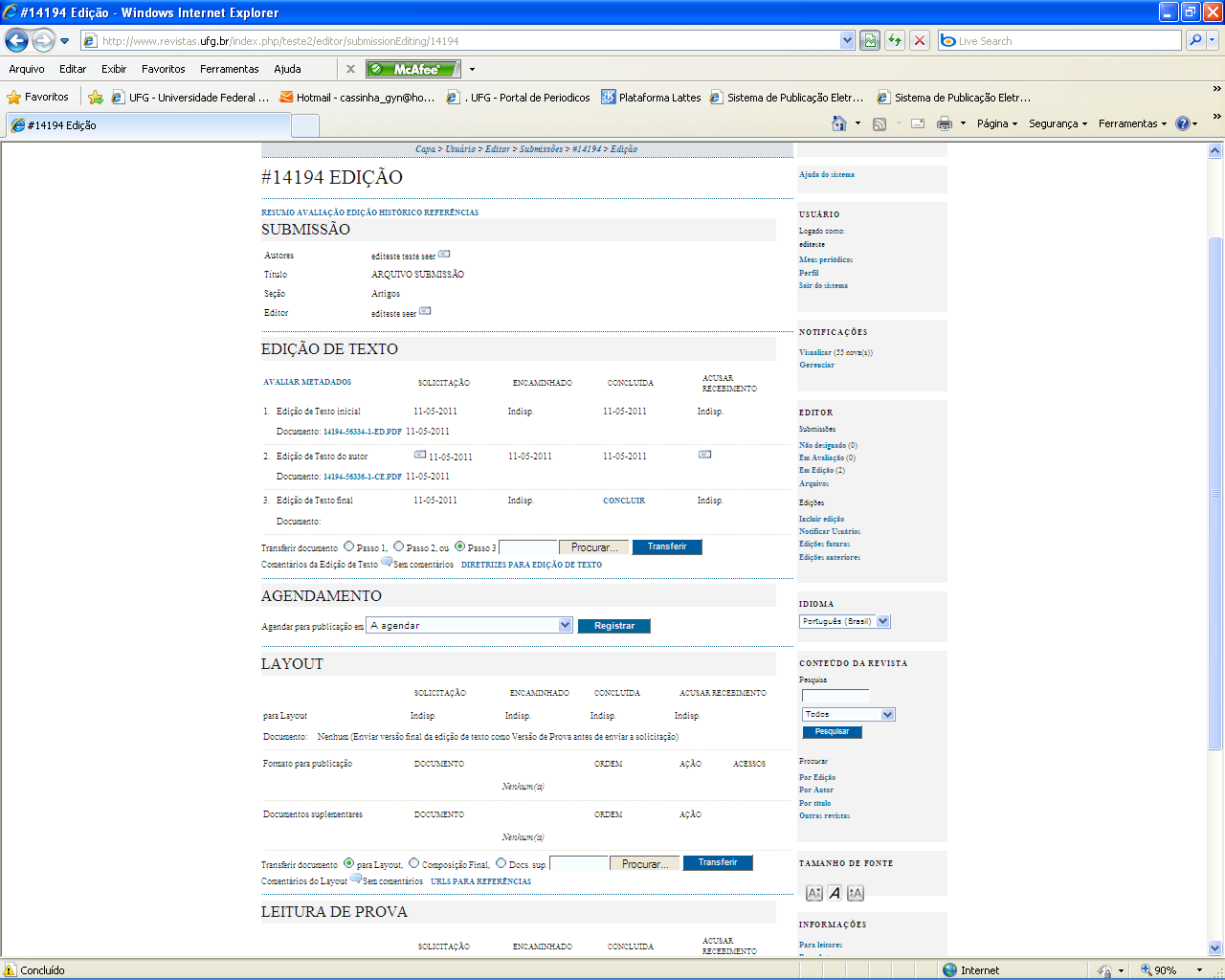Click the Read mail icon
1225x980 pixels.
[x=918, y=123]
